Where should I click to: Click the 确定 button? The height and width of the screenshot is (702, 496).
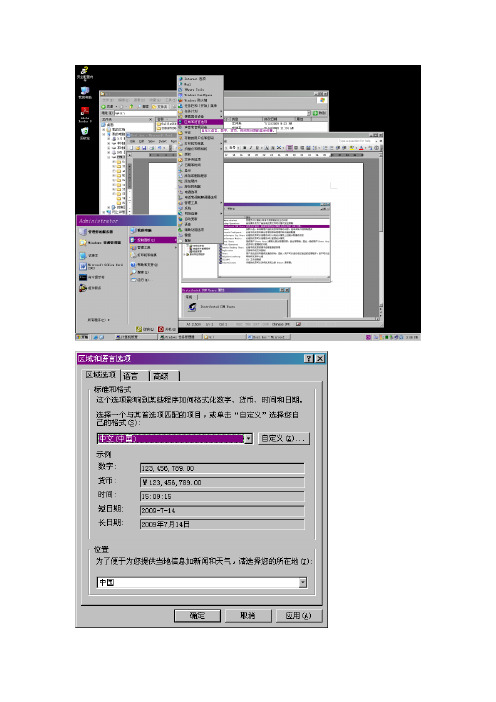[x=197, y=616]
